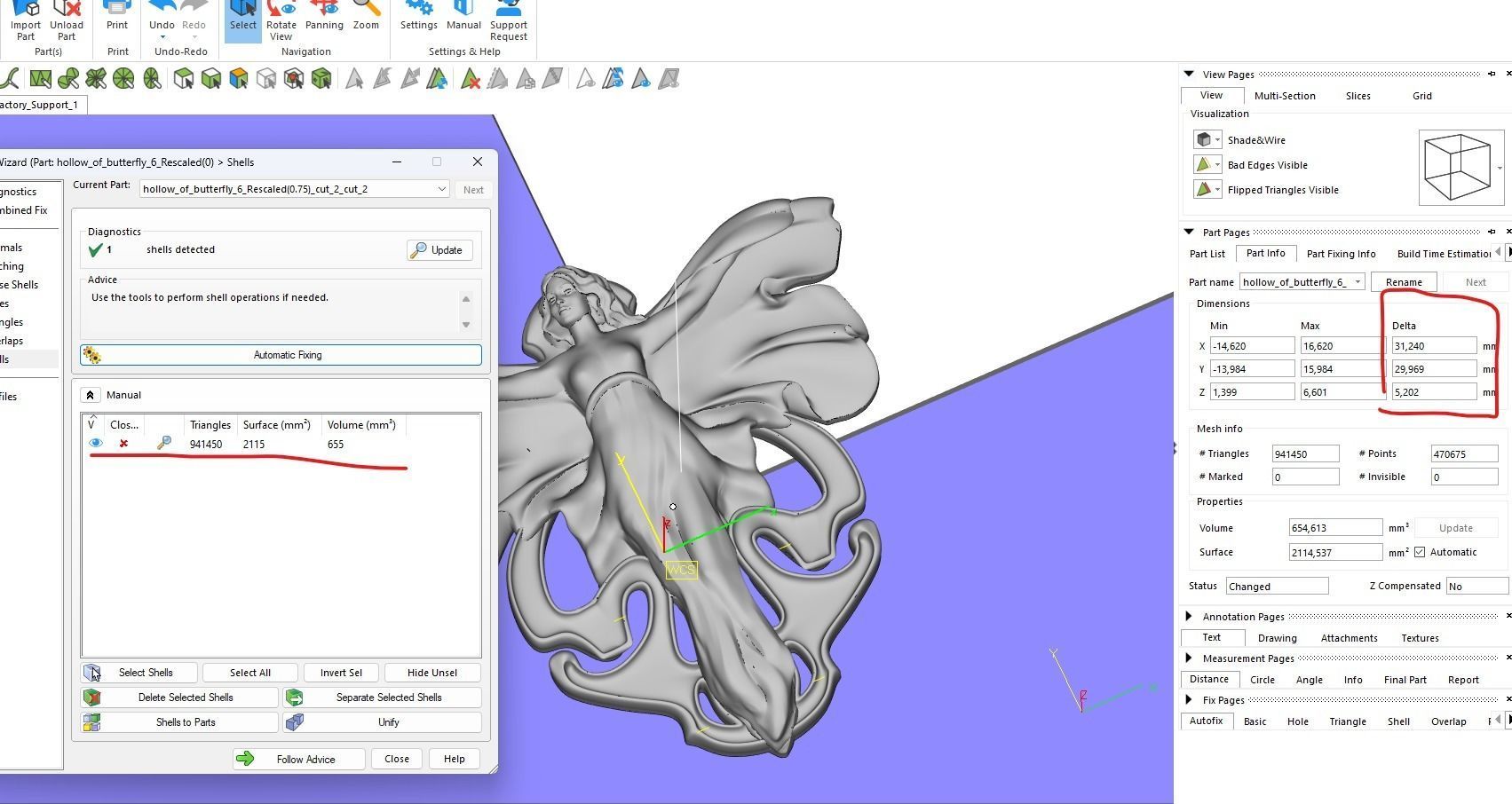Click the green triangle with red X icon
This screenshot has width=1512, height=804.
[x=471, y=79]
